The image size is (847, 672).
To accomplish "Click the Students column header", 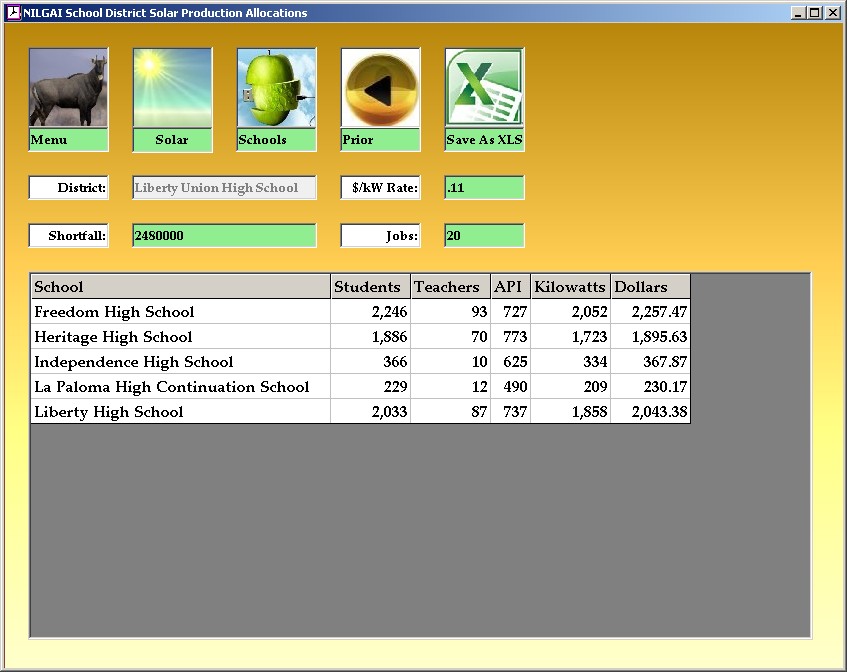I will point(369,287).
